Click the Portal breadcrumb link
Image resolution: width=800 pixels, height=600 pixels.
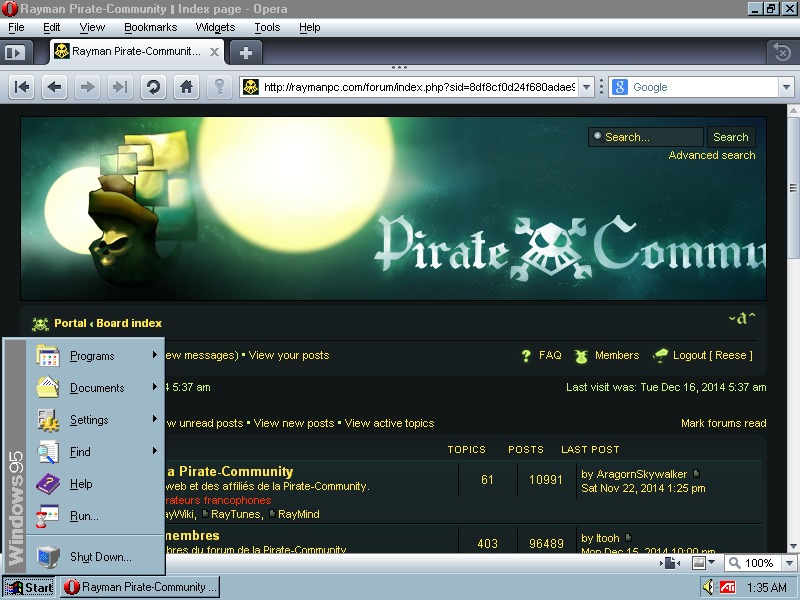click(70, 323)
